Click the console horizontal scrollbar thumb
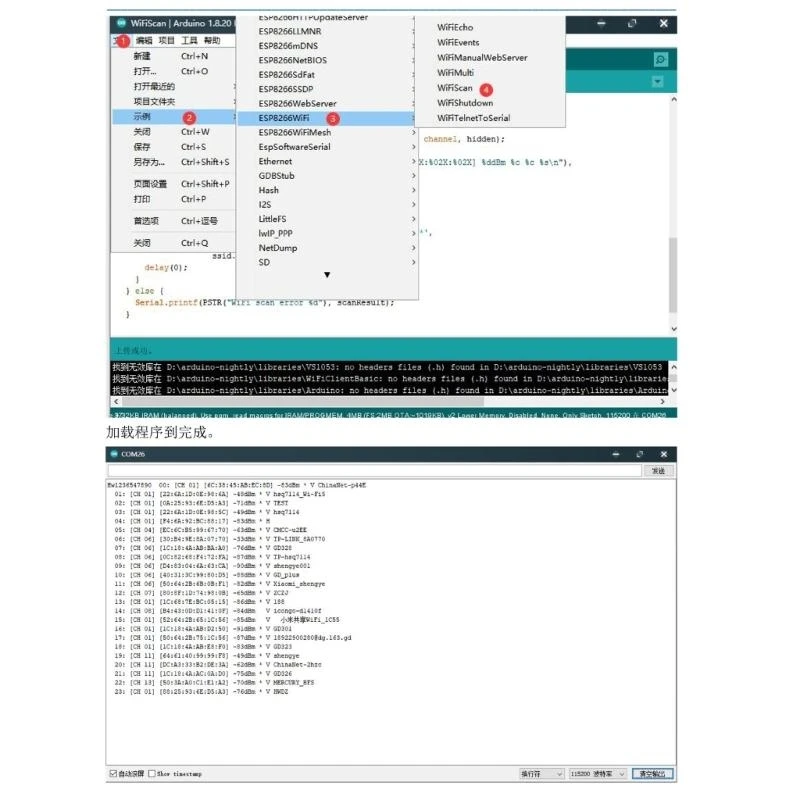 [303, 402]
